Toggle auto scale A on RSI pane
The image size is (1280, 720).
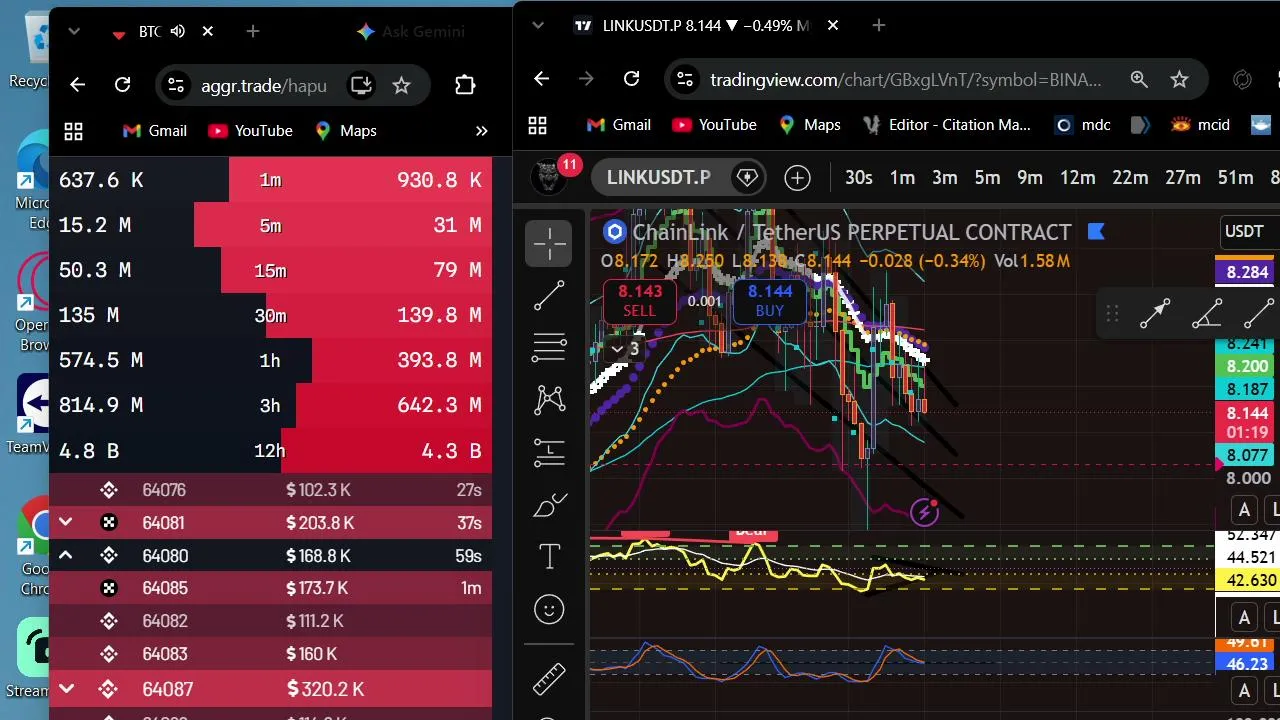click(x=1244, y=616)
